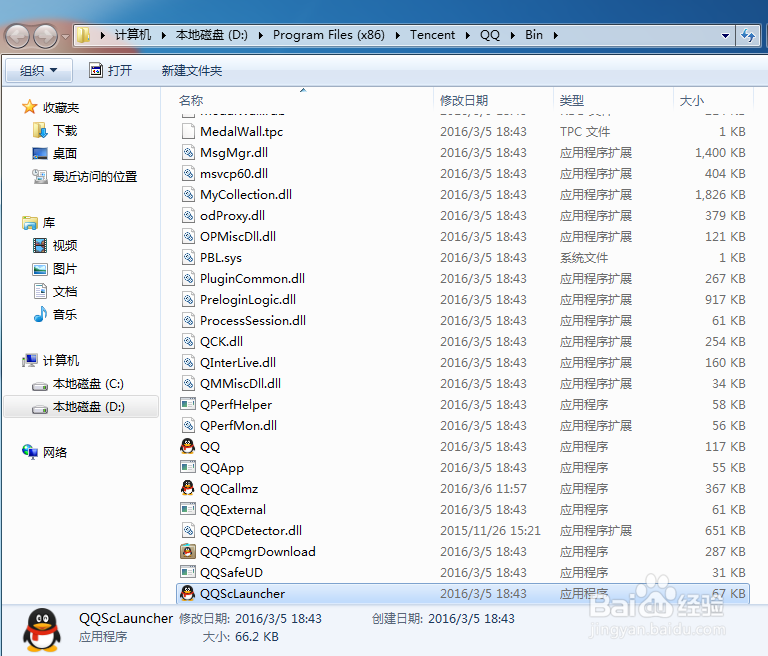
Task: Select QQPcmgrDownload application icon
Action: coord(188,552)
